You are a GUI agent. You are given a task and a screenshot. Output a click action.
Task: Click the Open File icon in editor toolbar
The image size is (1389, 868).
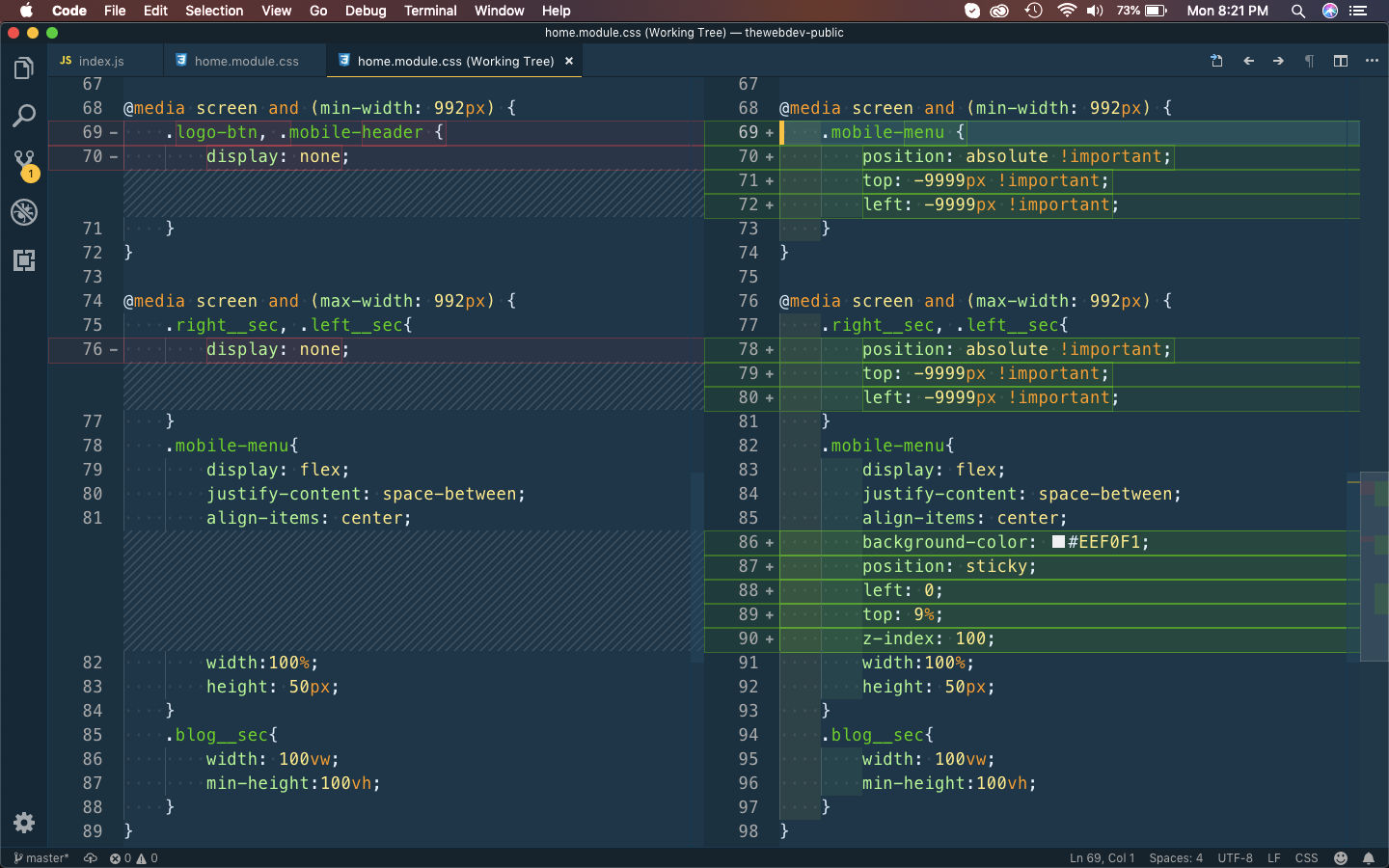(x=1216, y=61)
